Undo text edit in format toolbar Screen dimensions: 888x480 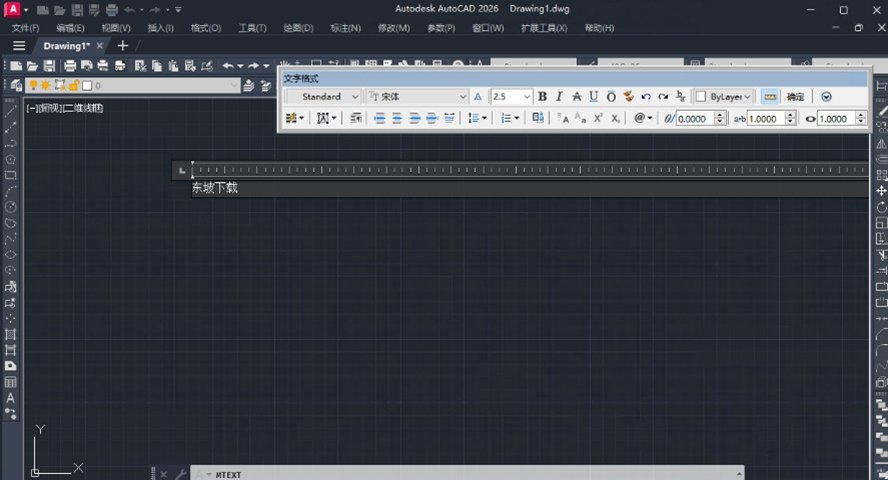646,97
